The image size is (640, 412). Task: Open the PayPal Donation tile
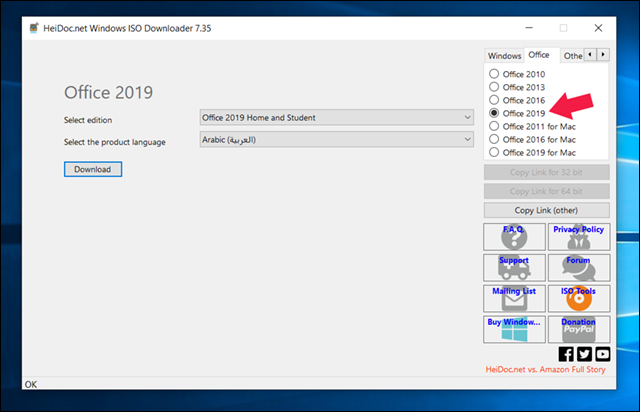click(x=579, y=329)
